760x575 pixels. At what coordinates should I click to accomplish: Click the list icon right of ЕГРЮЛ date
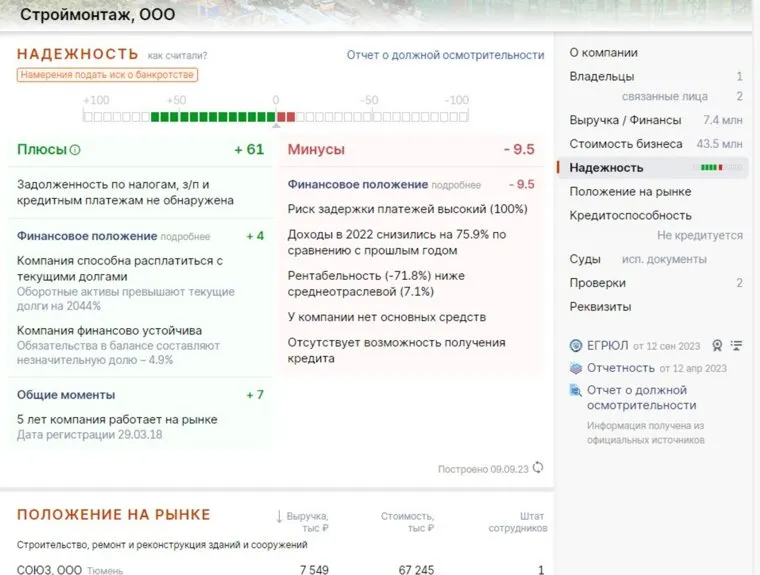tap(737, 346)
